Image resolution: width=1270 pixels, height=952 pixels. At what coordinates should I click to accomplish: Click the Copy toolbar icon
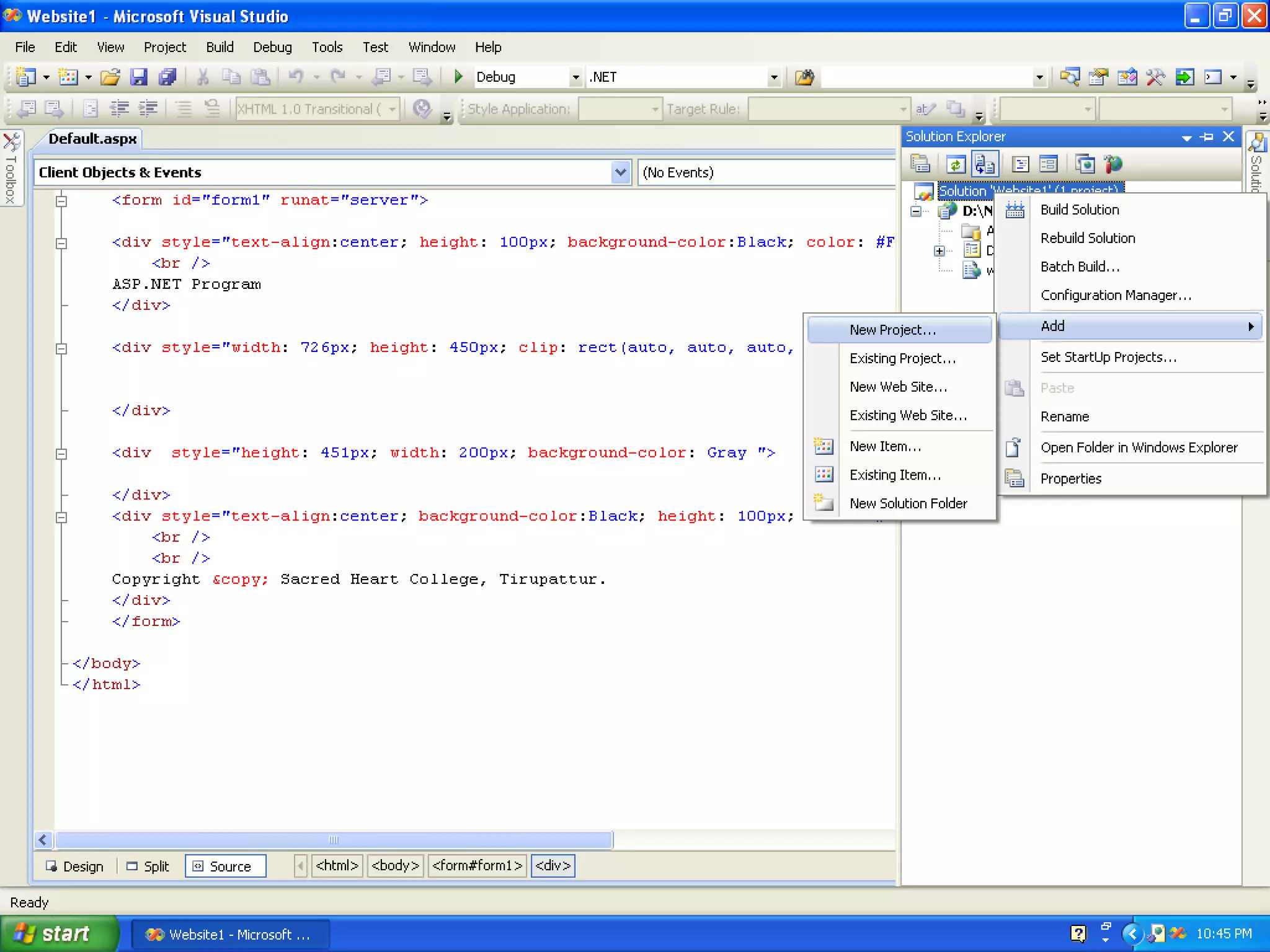tap(231, 77)
